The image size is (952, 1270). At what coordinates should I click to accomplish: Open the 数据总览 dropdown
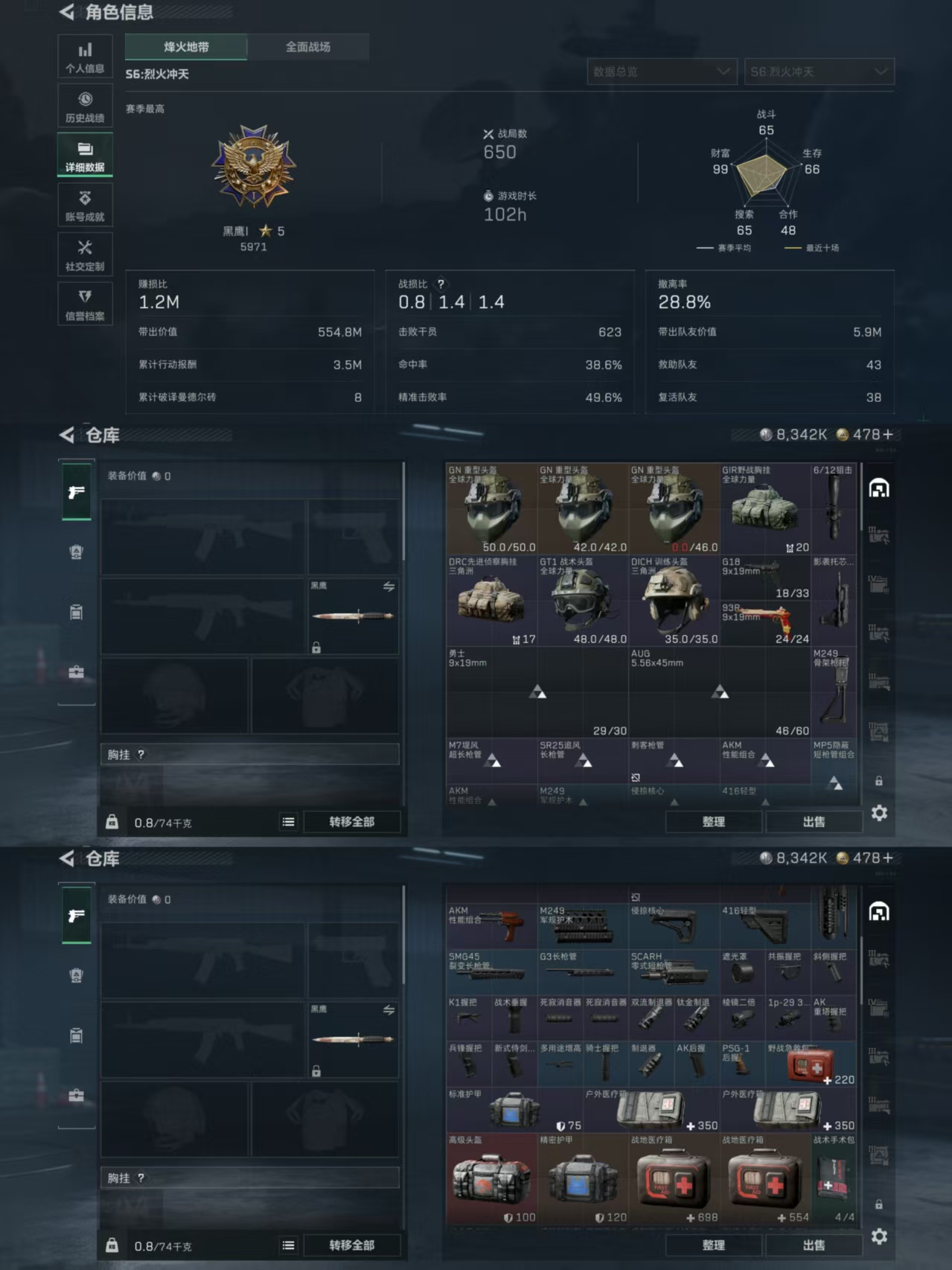click(662, 71)
